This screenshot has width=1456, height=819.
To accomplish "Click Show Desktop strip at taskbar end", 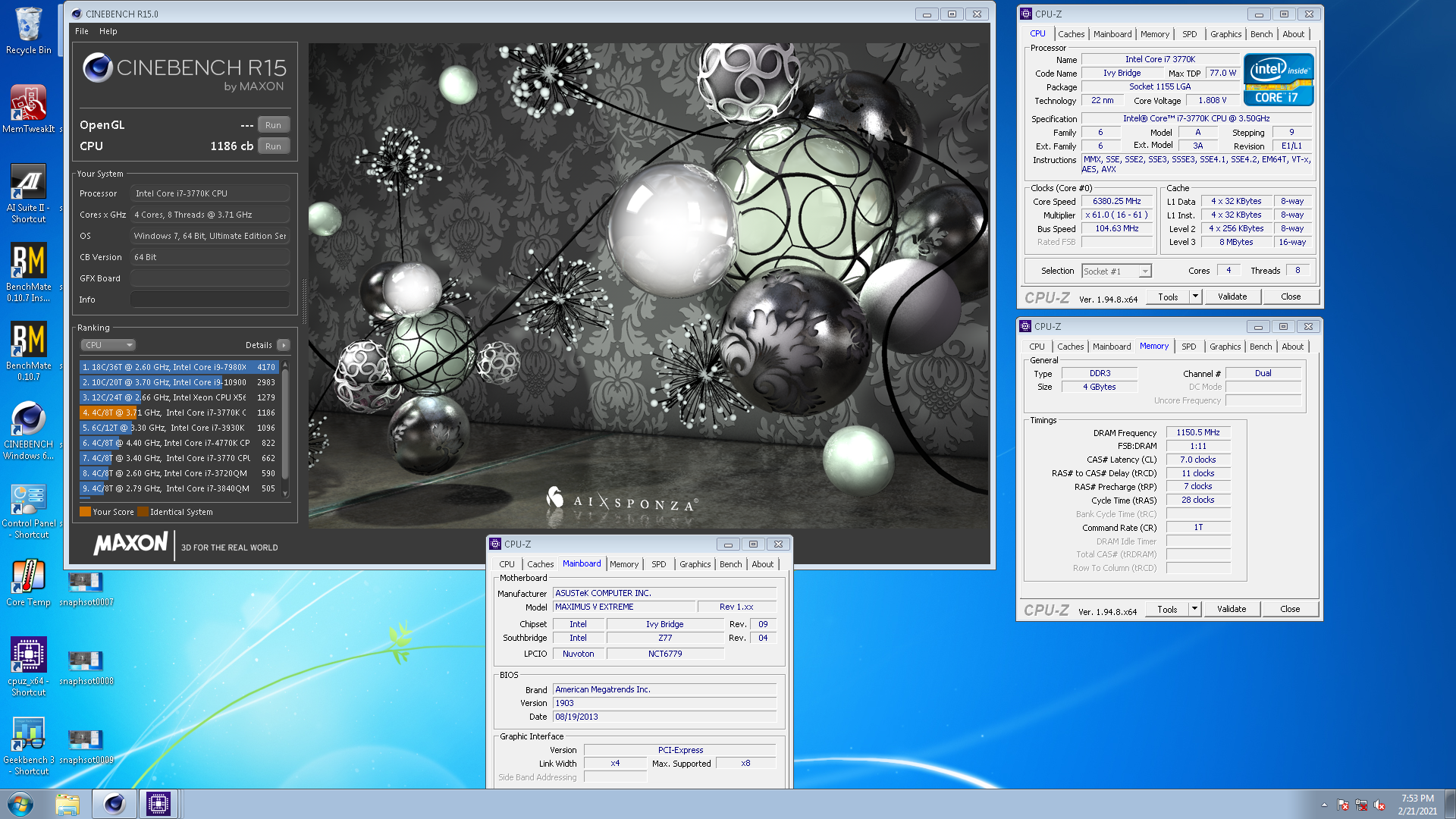I will pyautogui.click(x=1450, y=804).
